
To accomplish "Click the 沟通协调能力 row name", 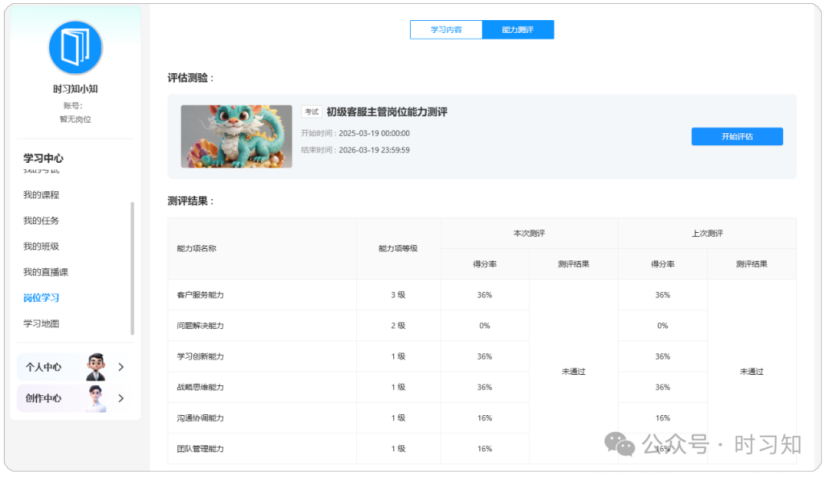I will [x=200, y=418].
